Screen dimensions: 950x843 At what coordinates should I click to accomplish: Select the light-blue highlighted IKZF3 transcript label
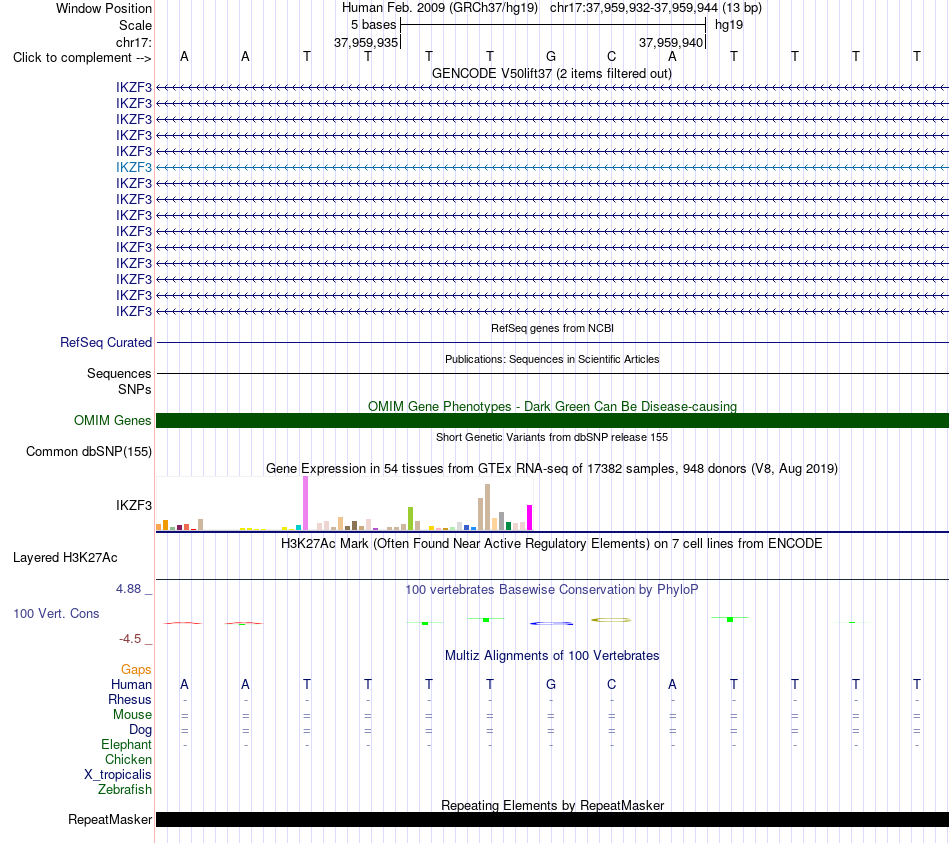pos(134,167)
